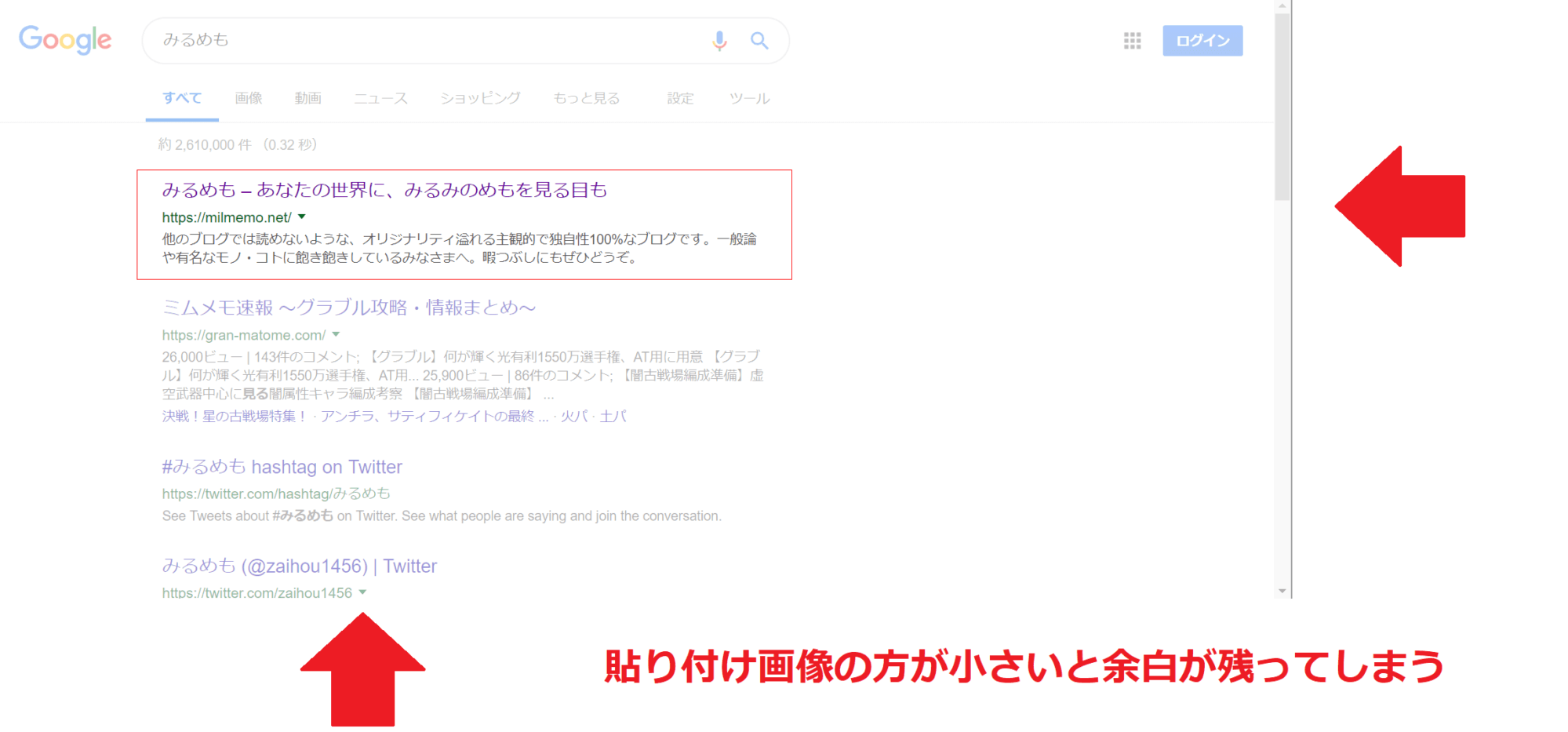Image resolution: width=1568 pixels, height=732 pixels.
Task: Click the https://gran-matome.com/ URL text
Action: pyautogui.click(x=244, y=336)
